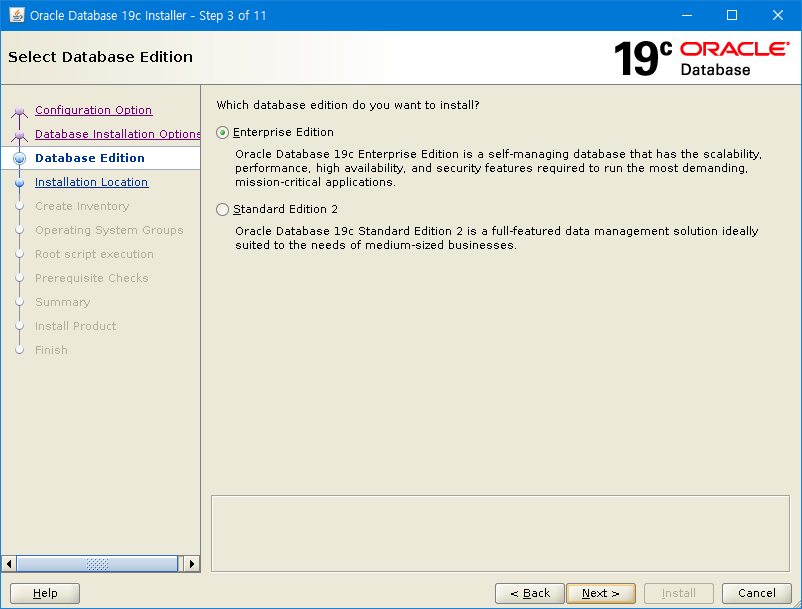Click the Oracle 19c Database logo
The image size is (802, 609).
pyautogui.click(x=700, y=58)
